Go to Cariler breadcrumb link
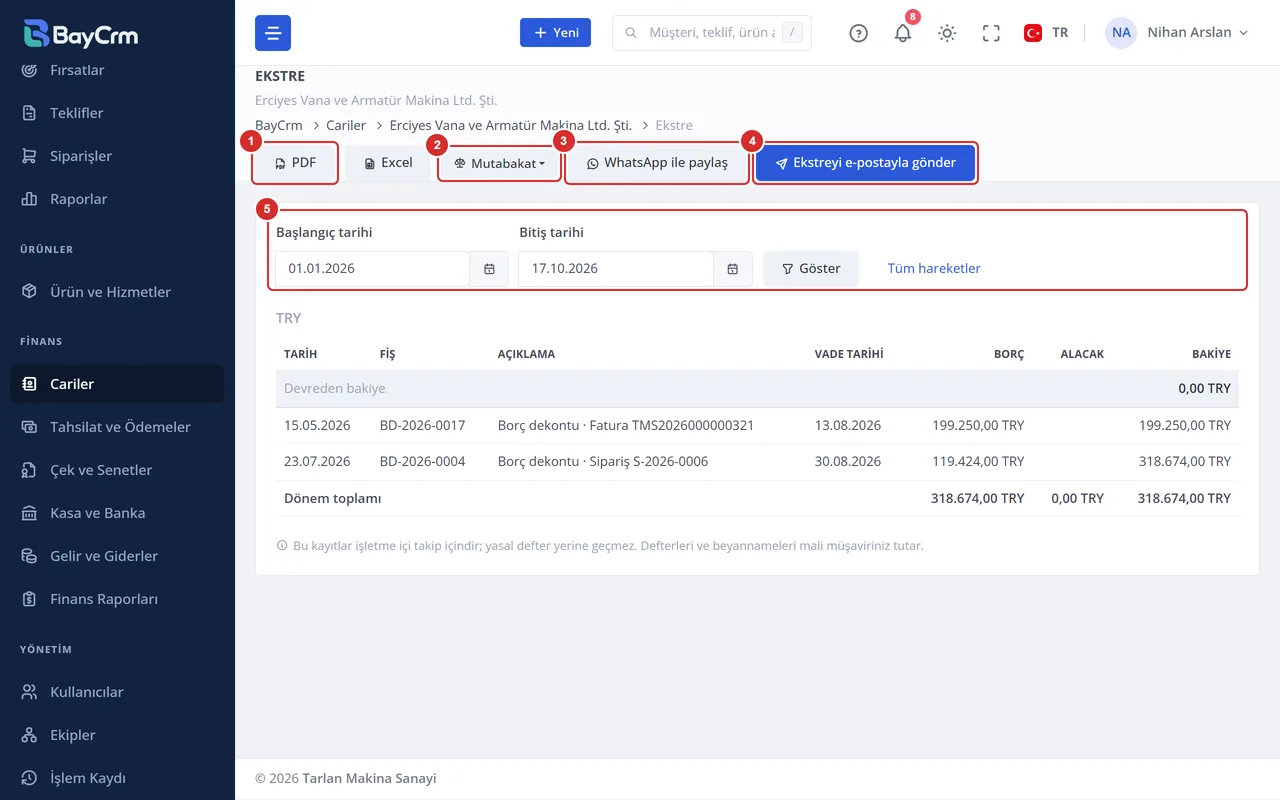The width and height of the screenshot is (1280, 800). (346, 125)
